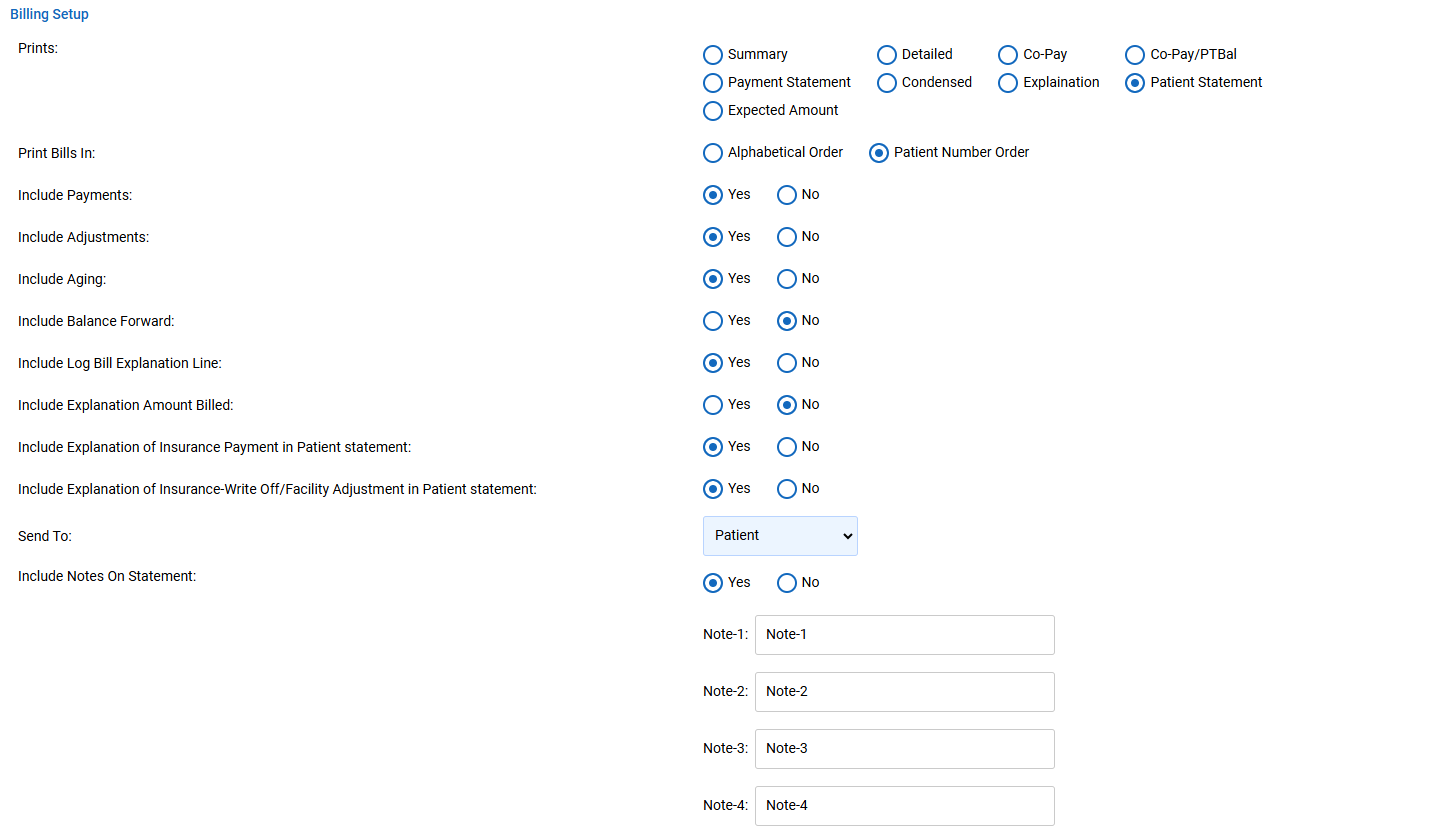Pick the Condensed print option
1441x832 pixels.
[887, 83]
